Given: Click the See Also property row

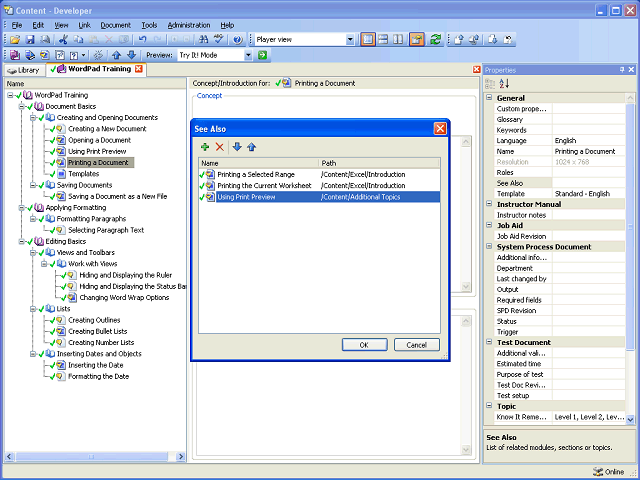Looking at the screenshot, I should [559, 183].
